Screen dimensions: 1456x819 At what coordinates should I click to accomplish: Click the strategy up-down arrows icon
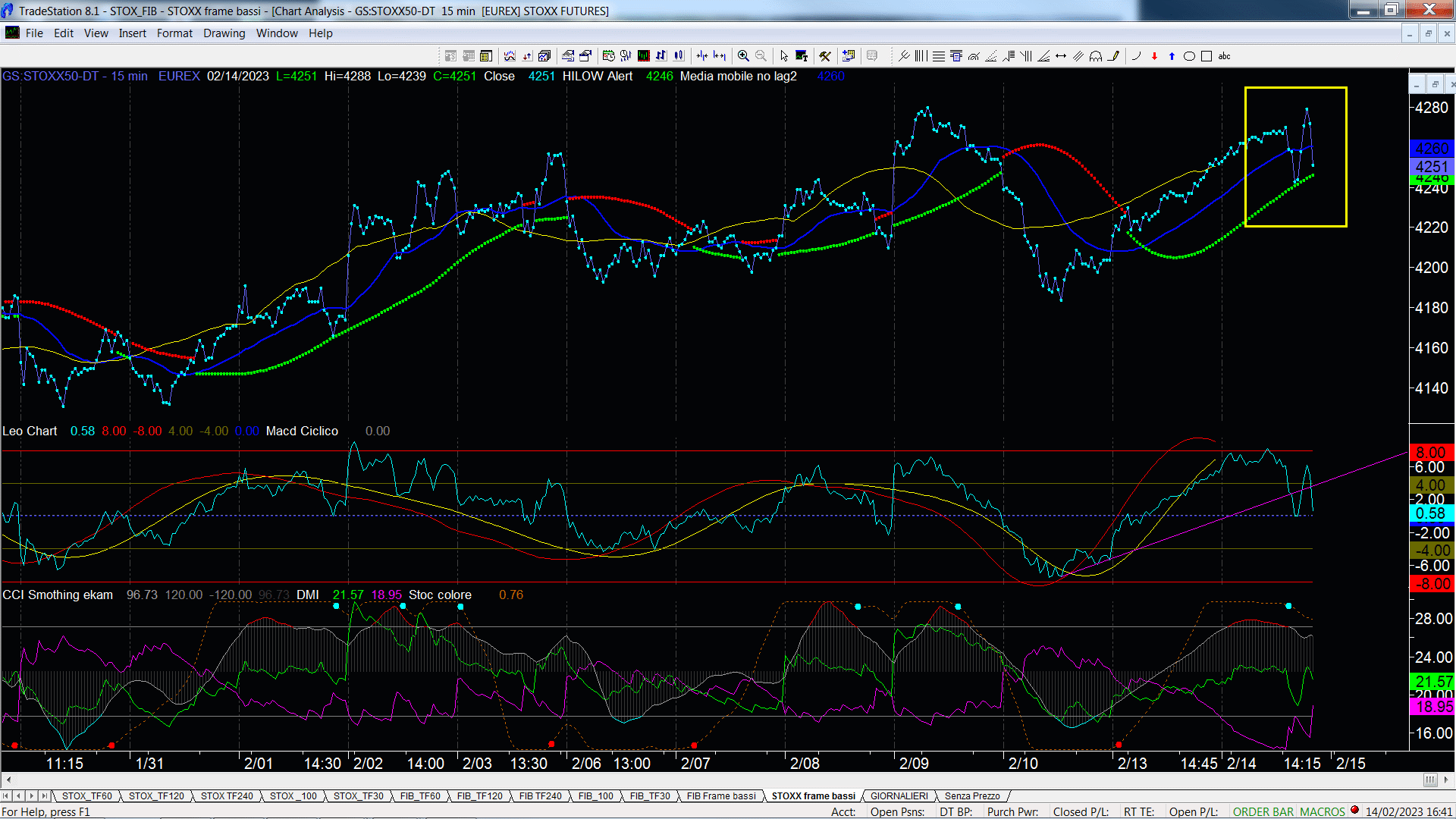[x=527, y=56]
